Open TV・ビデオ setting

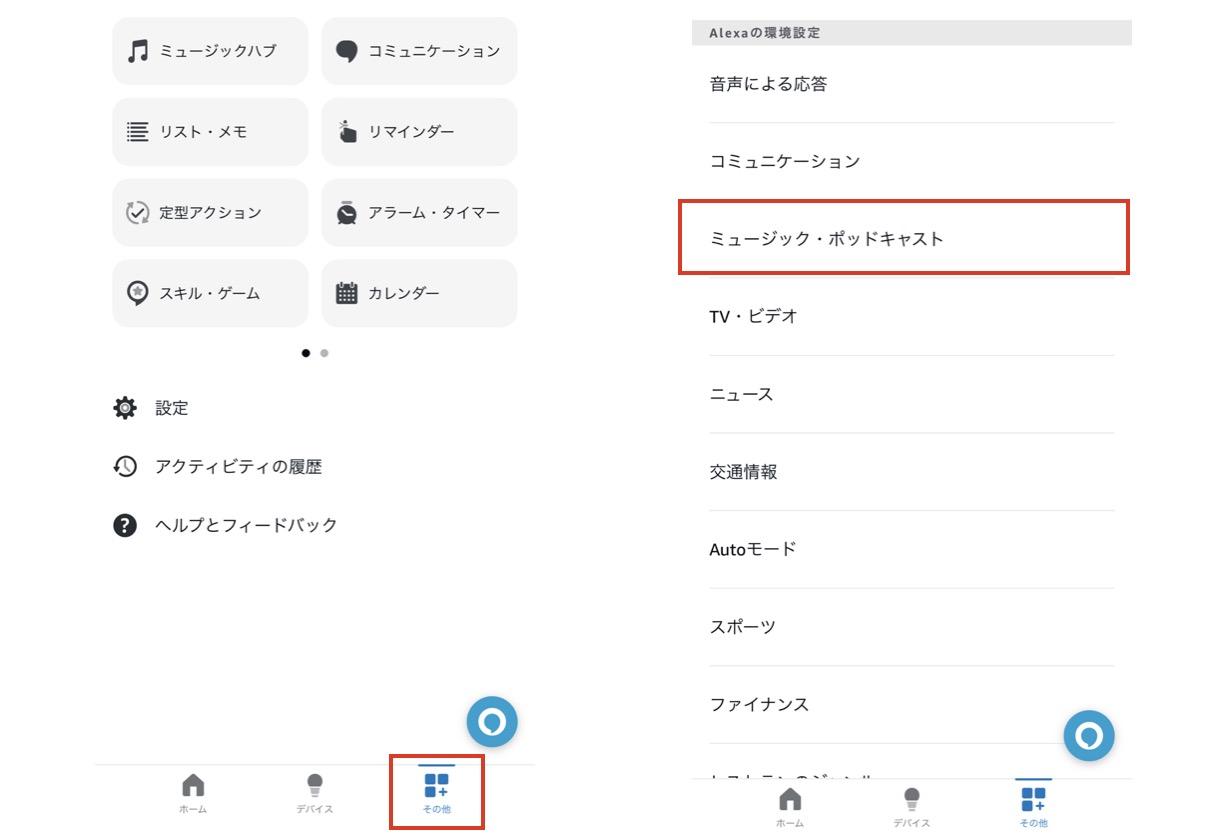[x=912, y=317]
